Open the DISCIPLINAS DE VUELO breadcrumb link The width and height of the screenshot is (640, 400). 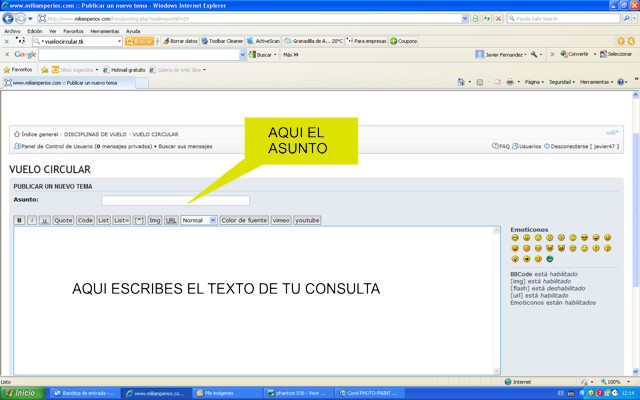click(x=96, y=133)
